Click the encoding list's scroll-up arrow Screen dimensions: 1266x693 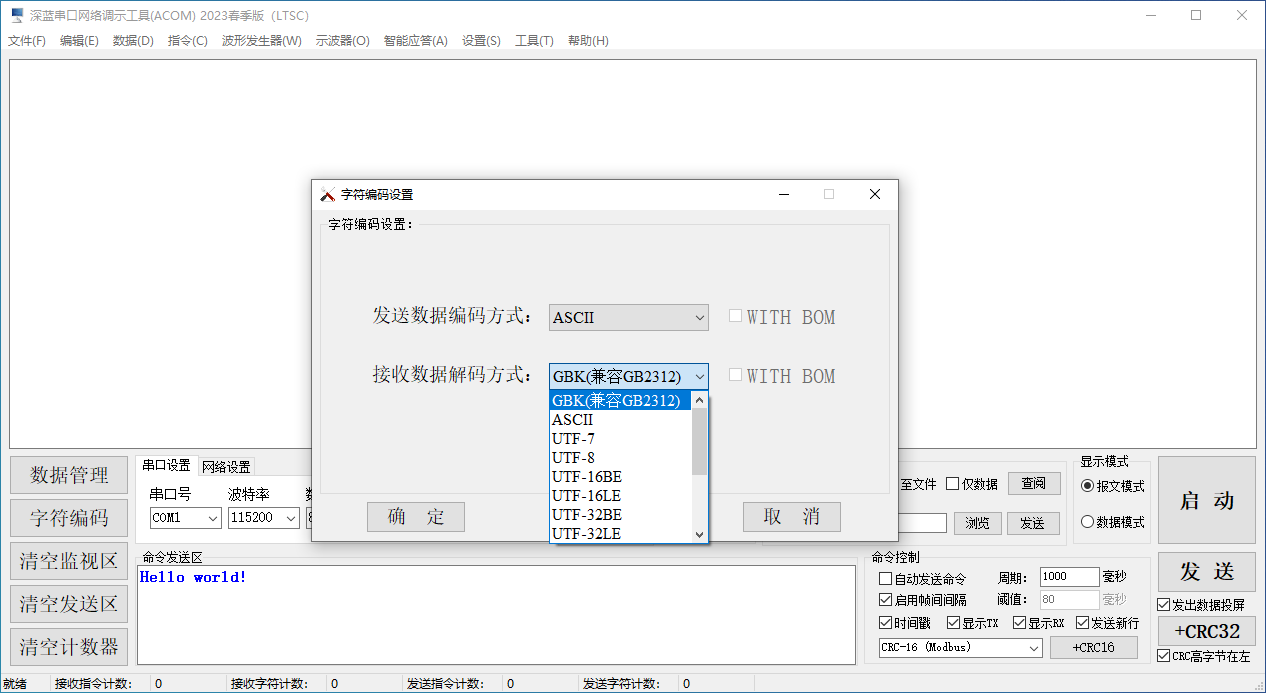(x=700, y=400)
